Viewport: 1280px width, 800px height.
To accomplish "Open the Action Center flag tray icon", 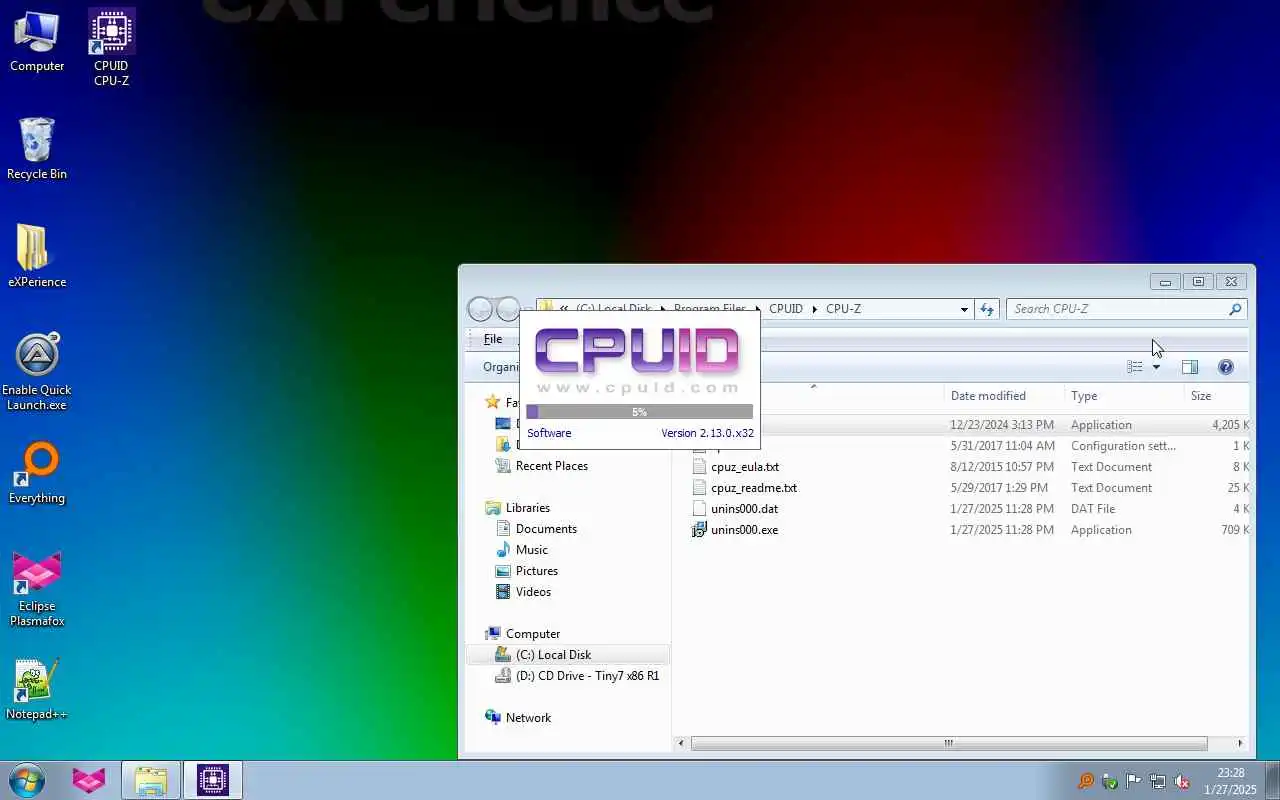I will (1134, 781).
